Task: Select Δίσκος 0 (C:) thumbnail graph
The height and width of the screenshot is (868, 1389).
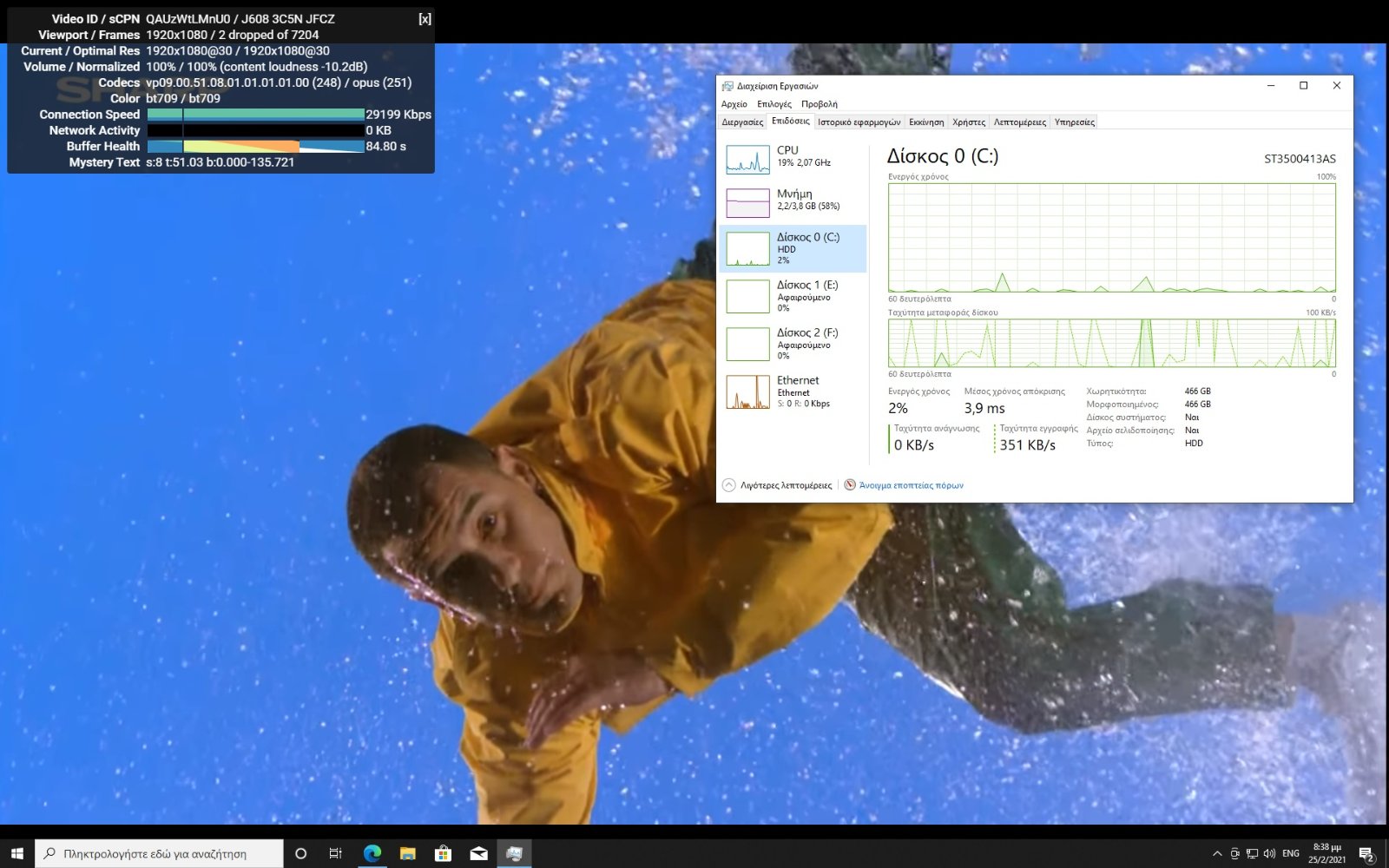Action: coord(747,248)
